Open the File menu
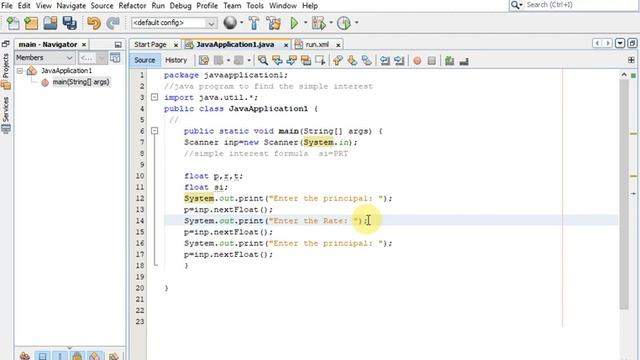This screenshot has height=360, width=640. (7, 6)
